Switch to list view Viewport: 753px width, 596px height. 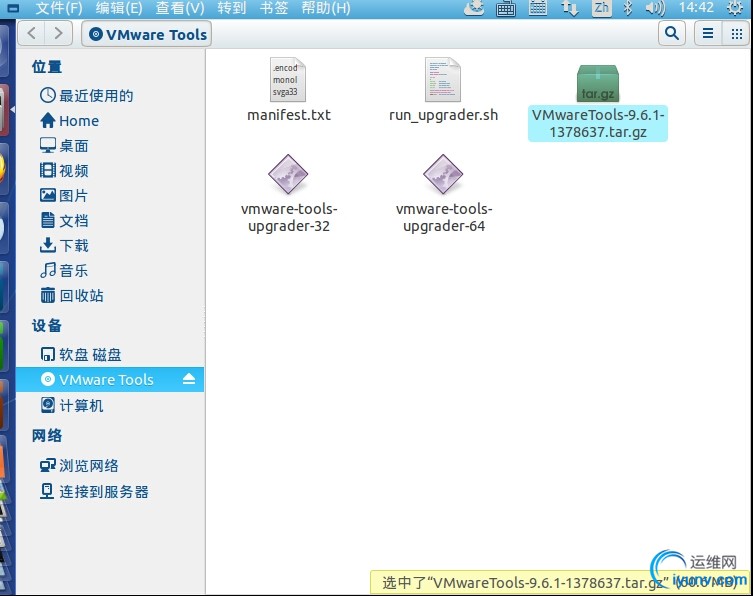(x=708, y=34)
